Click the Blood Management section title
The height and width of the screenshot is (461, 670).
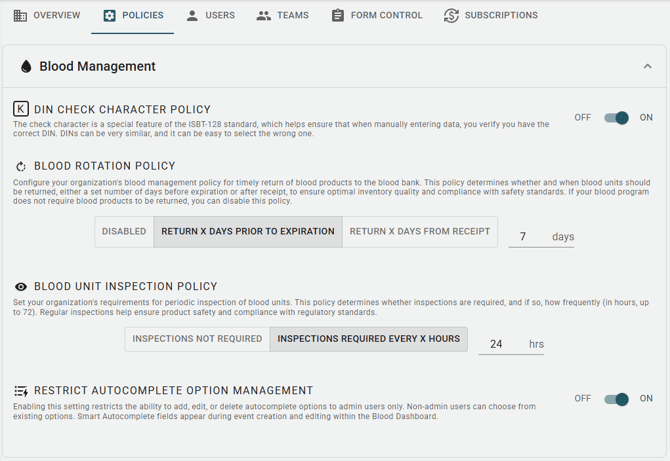click(x=97, y=67)
